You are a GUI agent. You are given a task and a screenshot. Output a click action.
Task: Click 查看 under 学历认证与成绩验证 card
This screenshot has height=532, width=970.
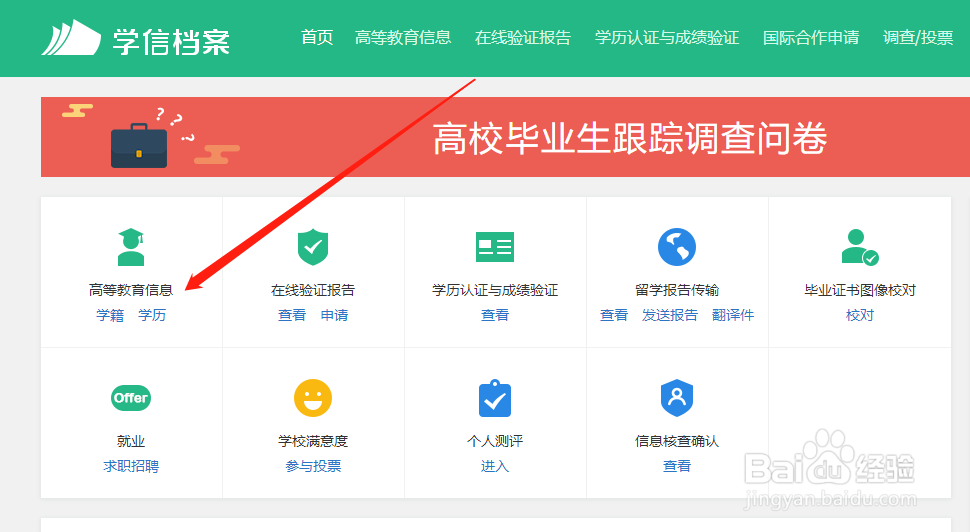coord(495,315)
